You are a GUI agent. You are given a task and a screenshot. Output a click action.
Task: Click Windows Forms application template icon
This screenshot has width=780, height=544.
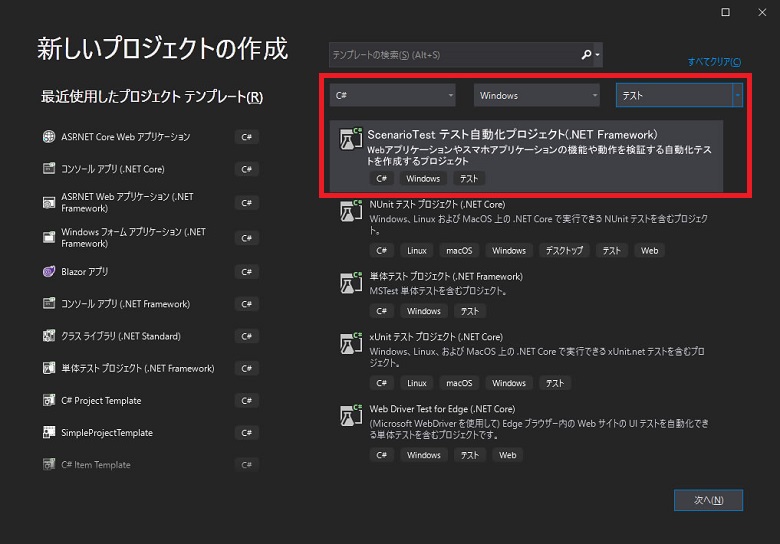tap(49, 237)
